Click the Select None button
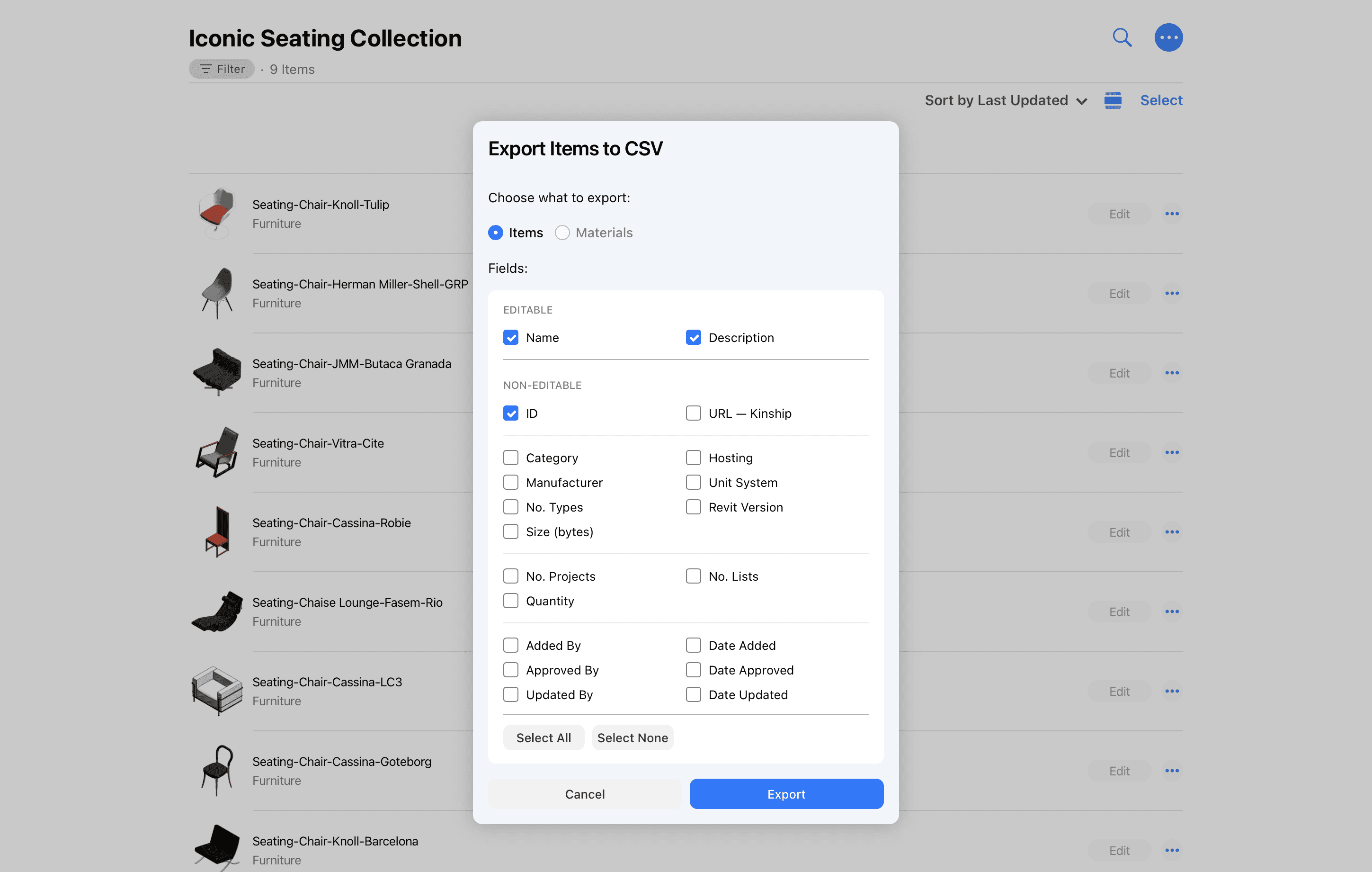Screen dimensions: 1372x872 633,737
